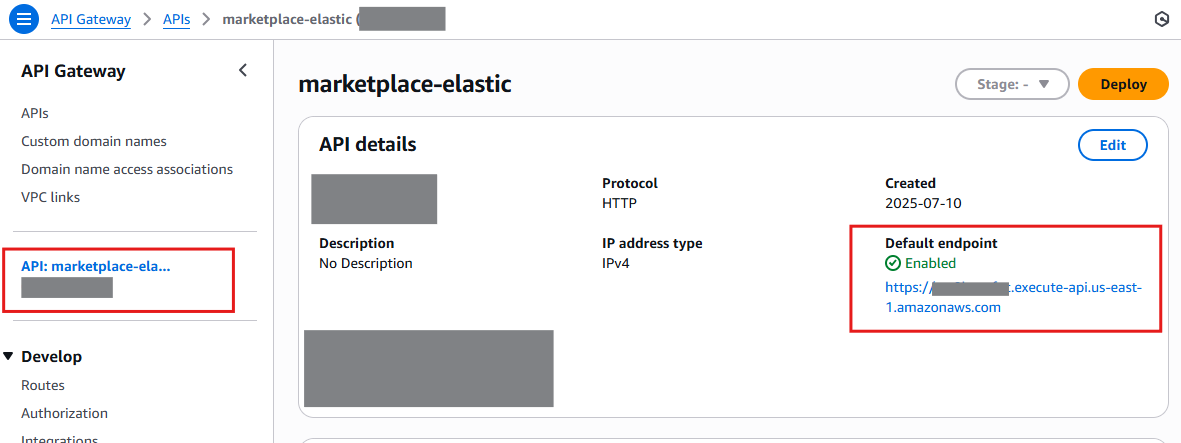Click the marketplace-elastic page heading
This screenshot has width=1181, height=443.
(405, 85)
